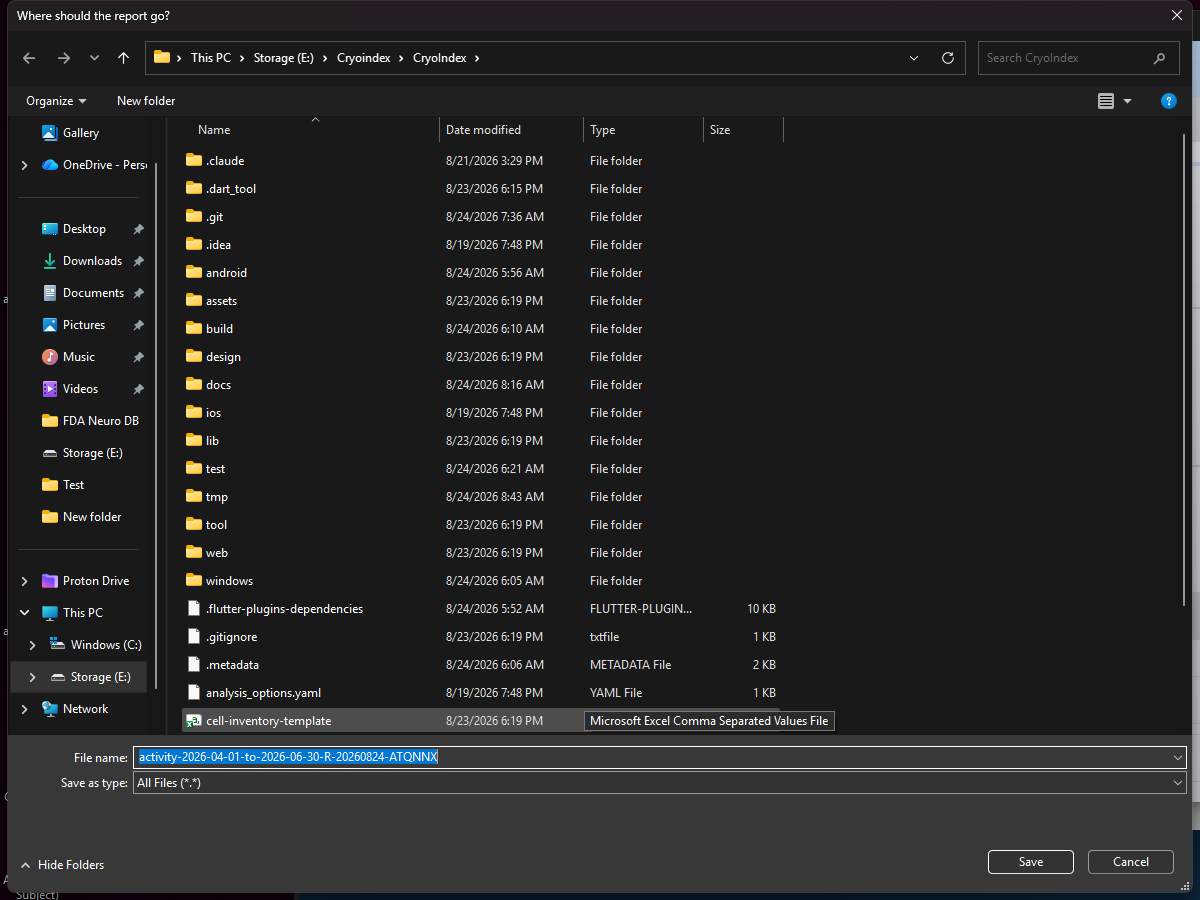Select the design folder icon
This screenshot has width=1200, height=900.
(194, 357)
